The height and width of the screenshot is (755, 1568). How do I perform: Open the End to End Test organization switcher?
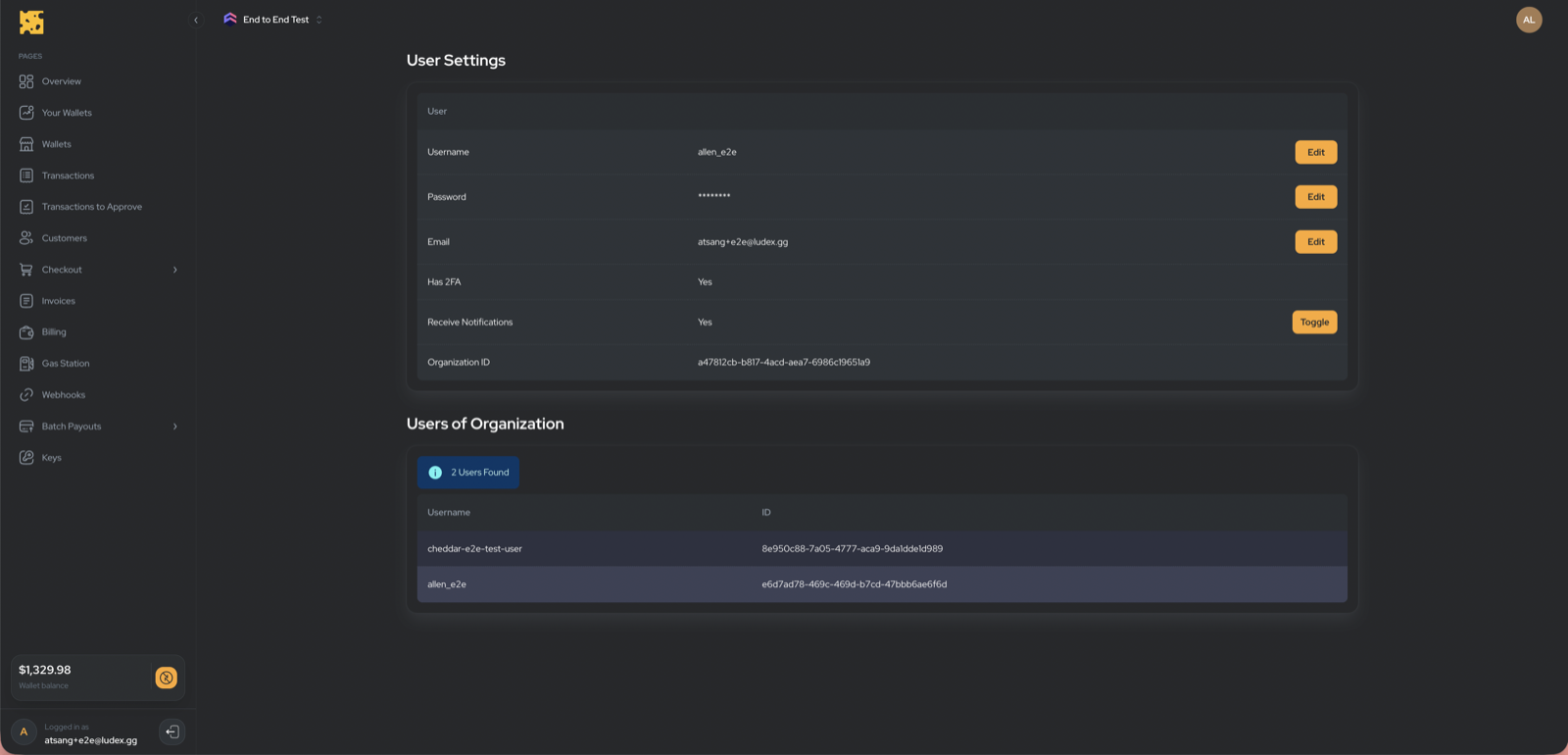tap(273, 20)
